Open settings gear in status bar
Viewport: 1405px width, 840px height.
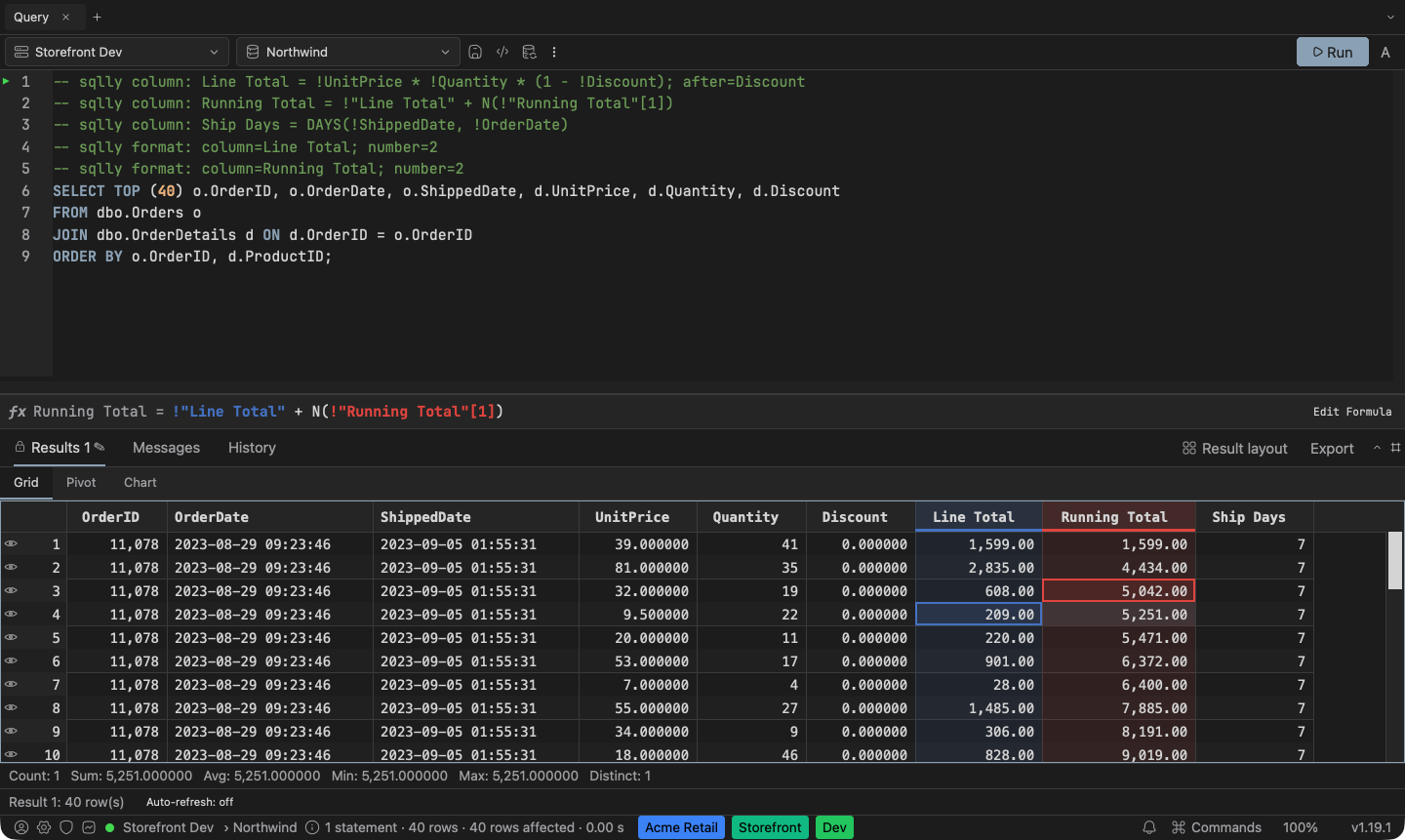click(x=44, y=827)
